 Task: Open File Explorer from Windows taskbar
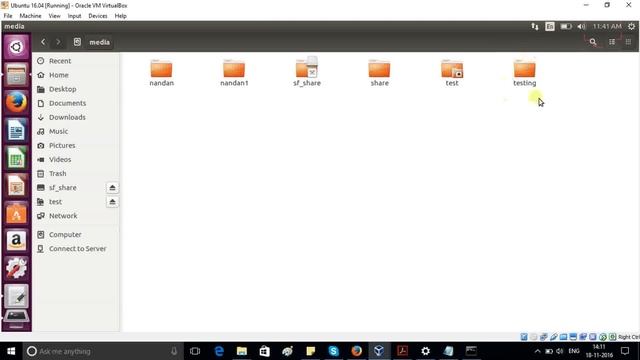(242, 351)
